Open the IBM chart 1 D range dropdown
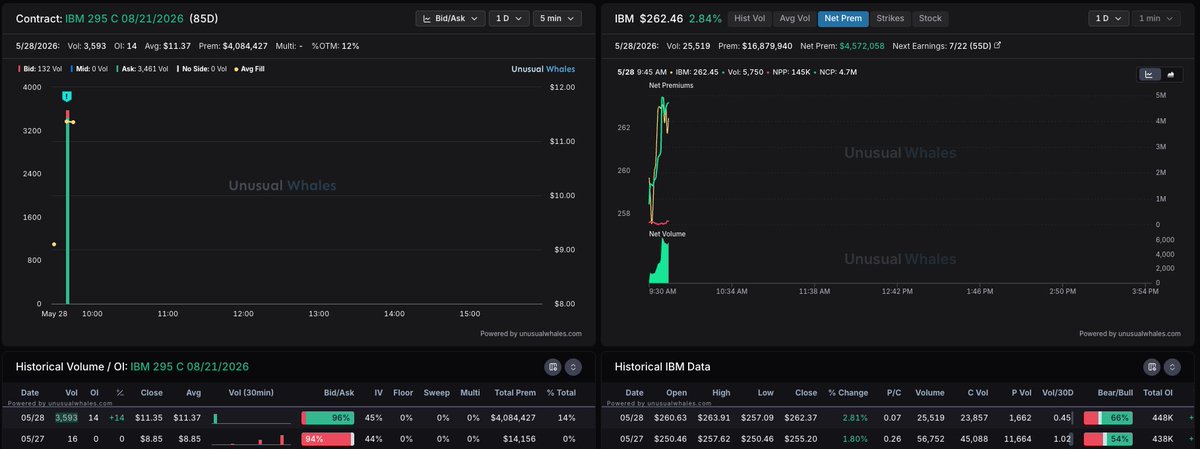 1109,18
